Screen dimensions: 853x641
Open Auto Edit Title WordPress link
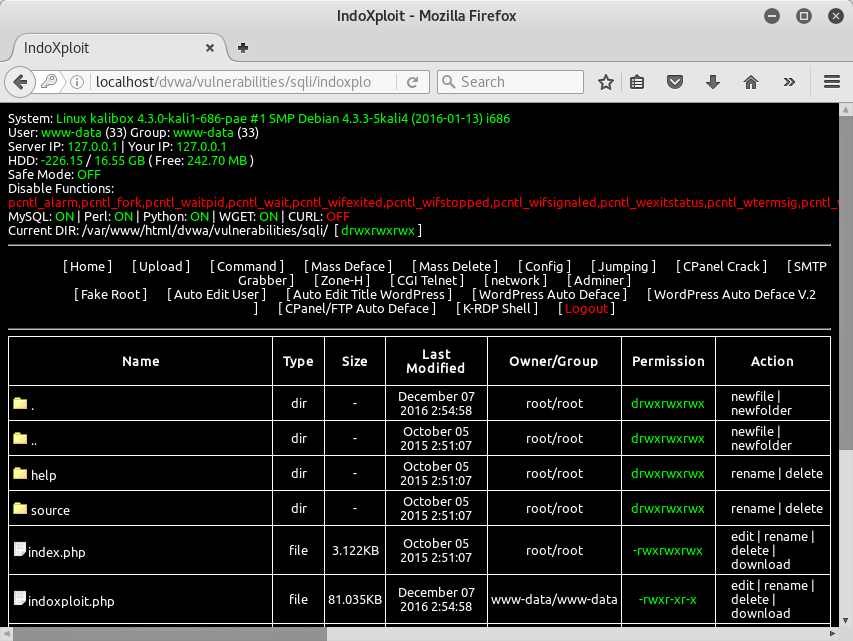coord(369,295)
